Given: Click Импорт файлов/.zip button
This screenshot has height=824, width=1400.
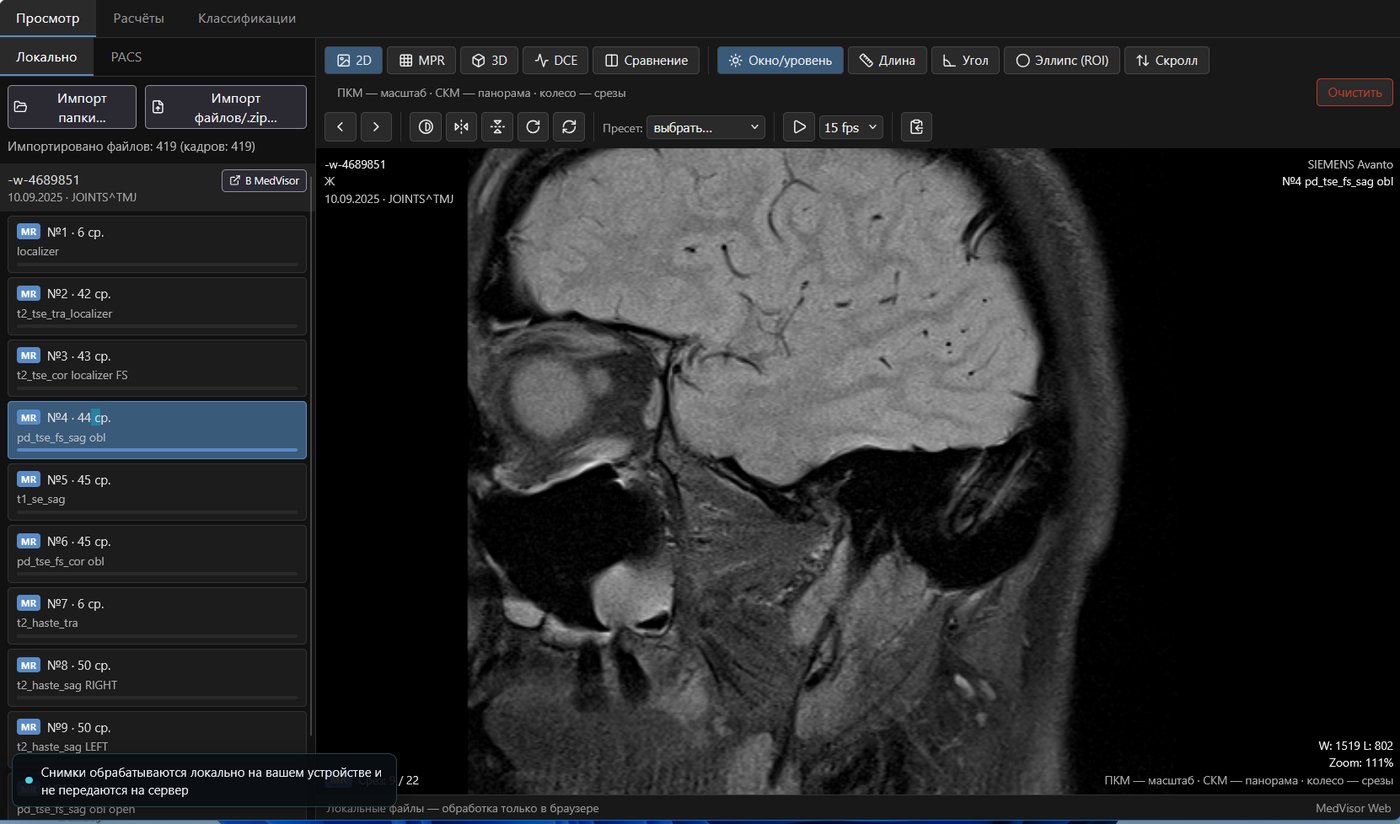Looking at the screenshot, I should 226,107.
